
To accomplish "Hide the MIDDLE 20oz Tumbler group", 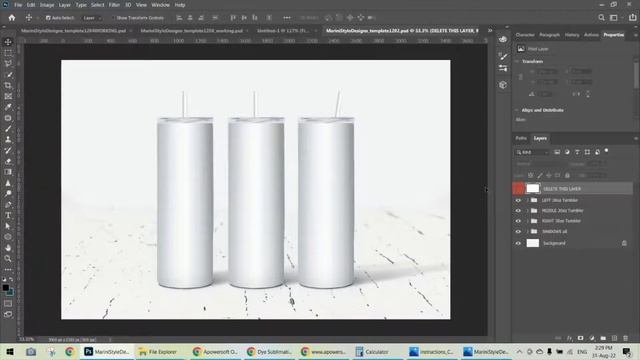I will (x=518, y=211).
